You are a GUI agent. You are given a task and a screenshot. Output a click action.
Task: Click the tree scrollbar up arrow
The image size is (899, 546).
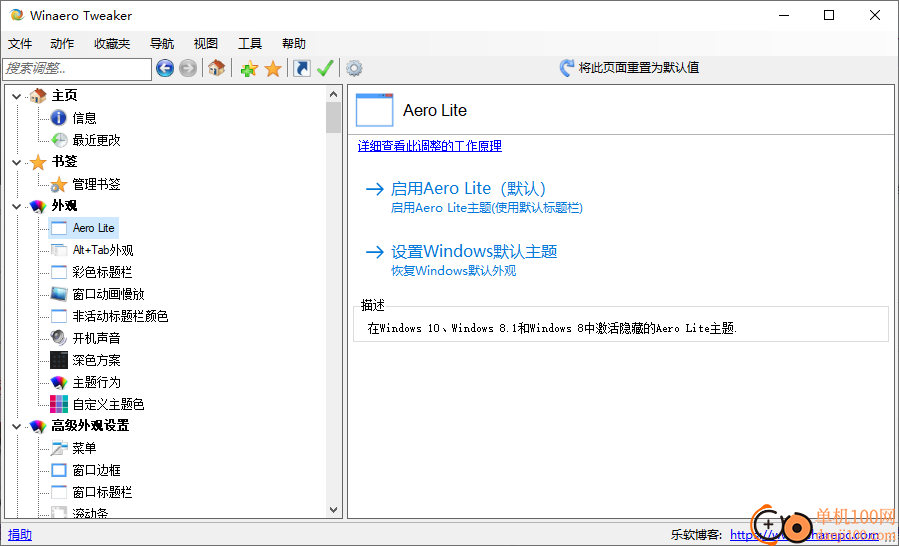(334, 93)
